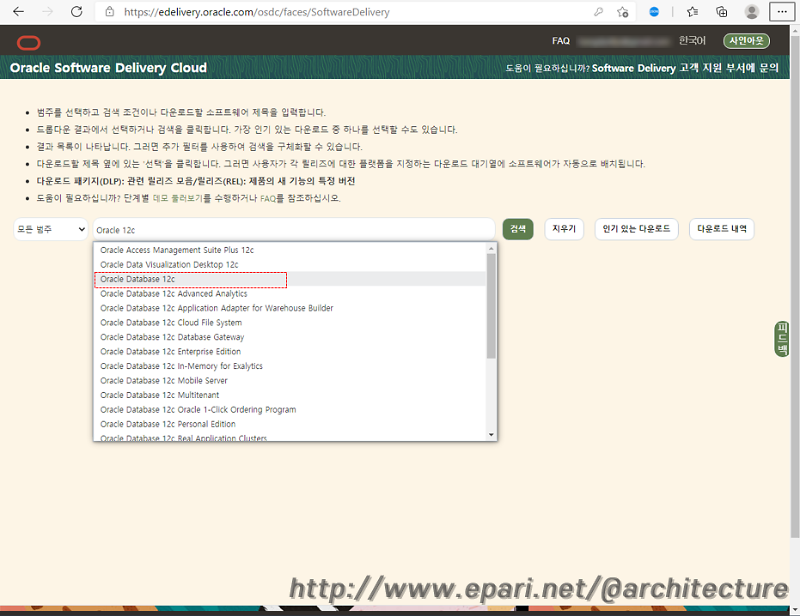Screen dimensions: 800x616
Task: Select Oracle Access Management Suite Plus 12c
Action: pos(289,250)
